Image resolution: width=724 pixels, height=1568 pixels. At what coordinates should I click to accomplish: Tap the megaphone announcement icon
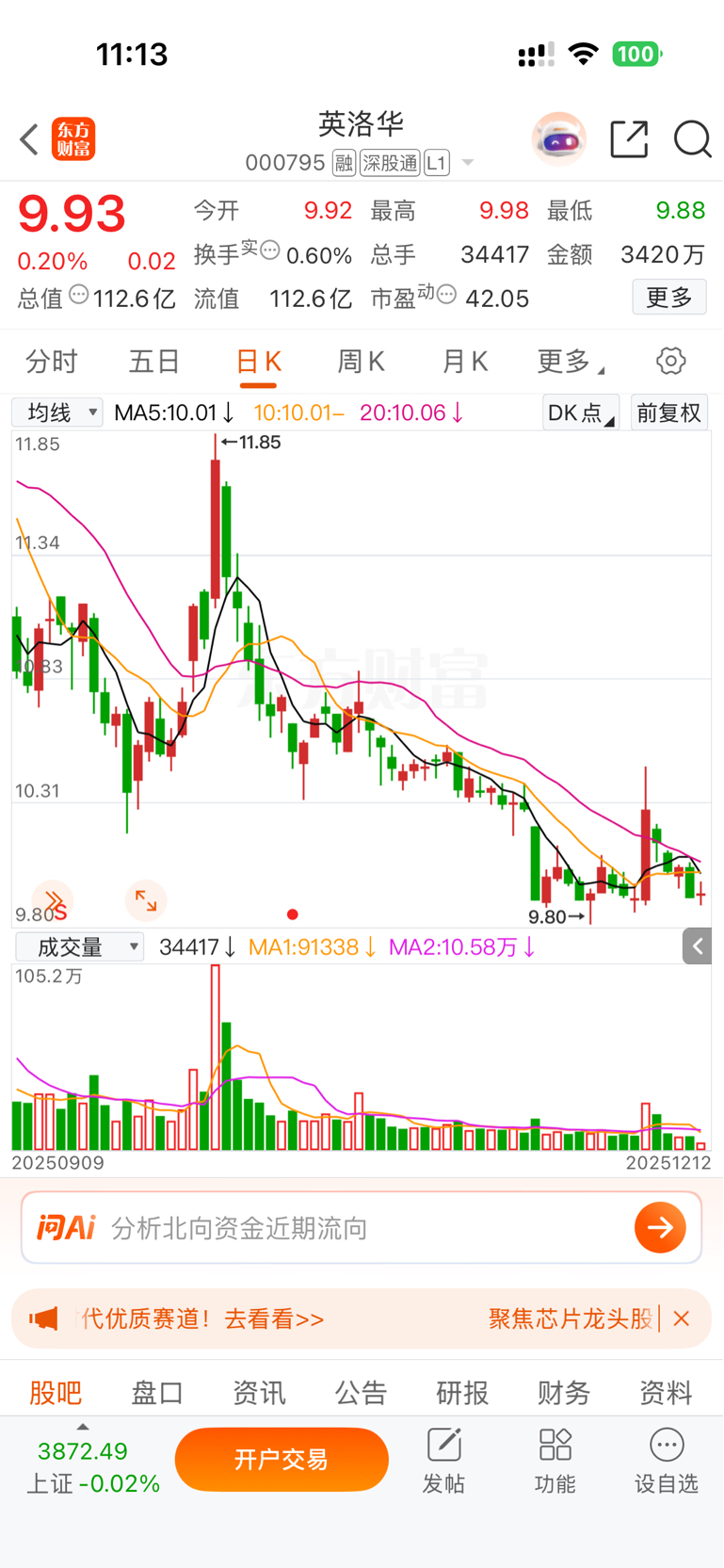coord(43,1318)
